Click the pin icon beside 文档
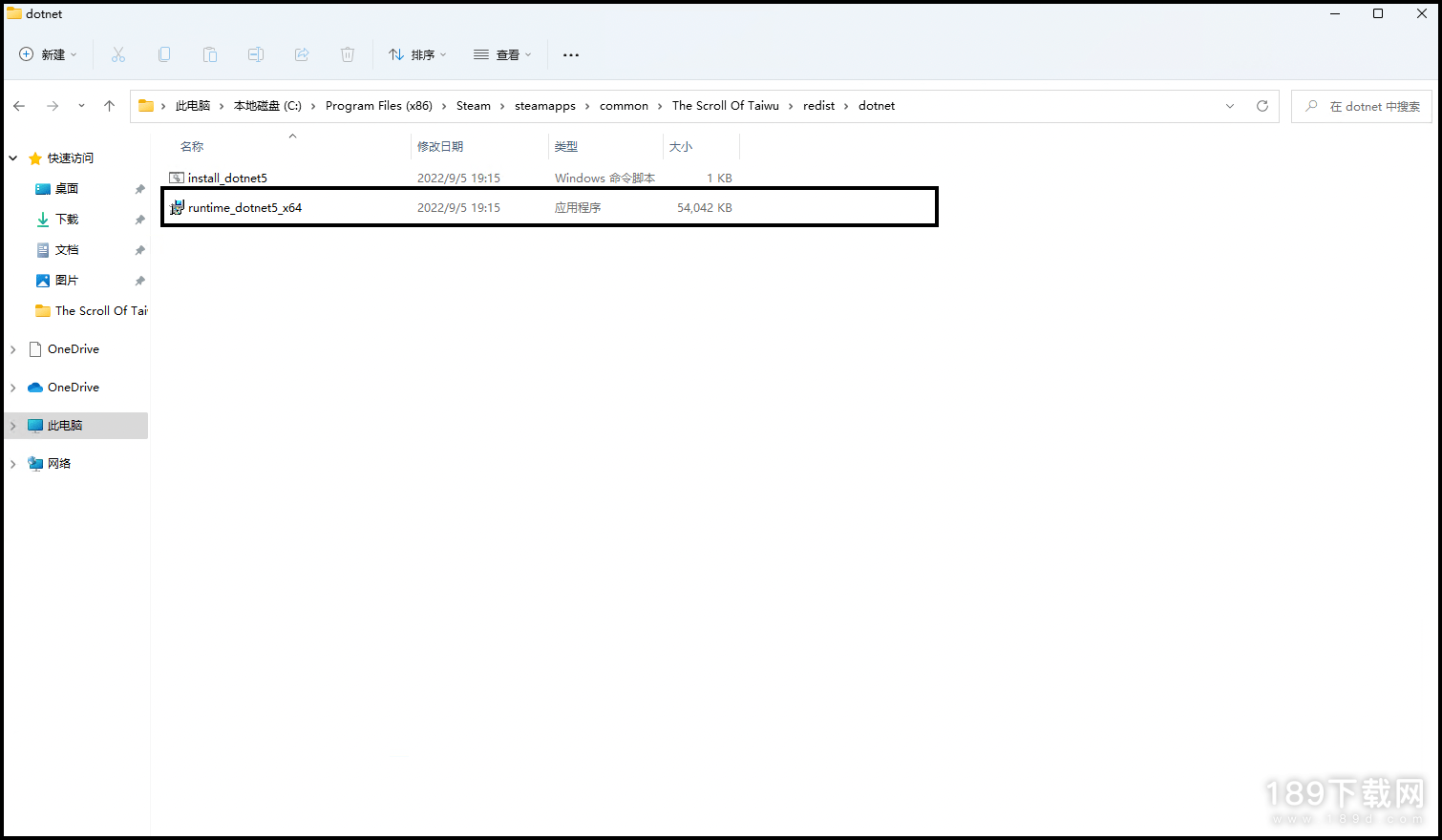This screenshot has width=1442, height=840. (x=139, y=250)
